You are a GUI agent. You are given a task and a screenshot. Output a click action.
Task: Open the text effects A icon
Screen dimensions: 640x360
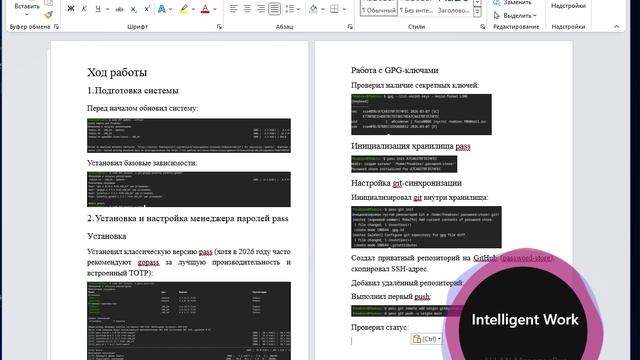pos(162,9)
